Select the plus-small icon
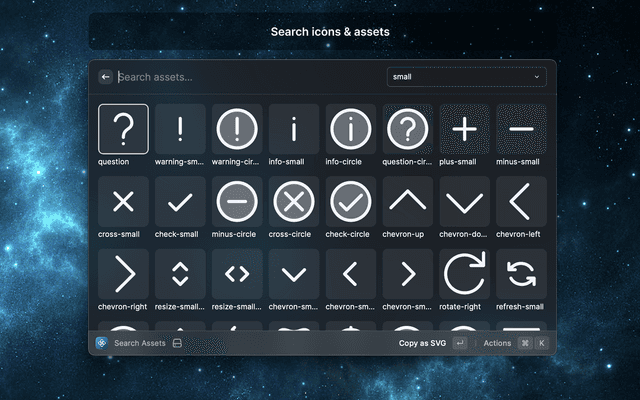The height and width of the screenshot is (400, 640). (x=465, y=129)
